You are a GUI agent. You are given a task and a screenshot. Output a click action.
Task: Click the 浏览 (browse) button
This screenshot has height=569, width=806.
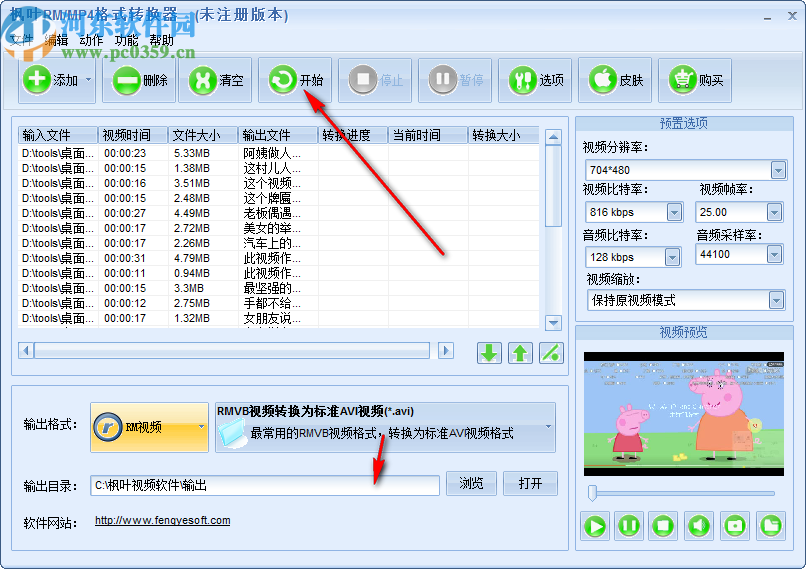tap(471, 483)
